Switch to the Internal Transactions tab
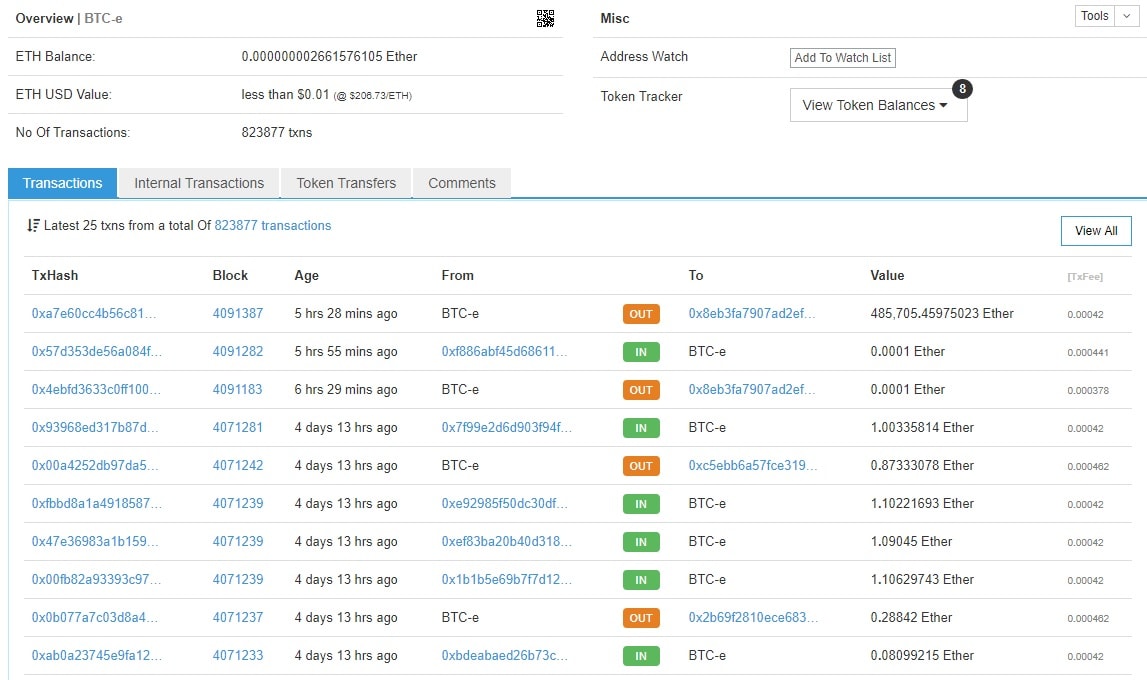This screenshot has height=680, width=1147. [x=199, y=183]
